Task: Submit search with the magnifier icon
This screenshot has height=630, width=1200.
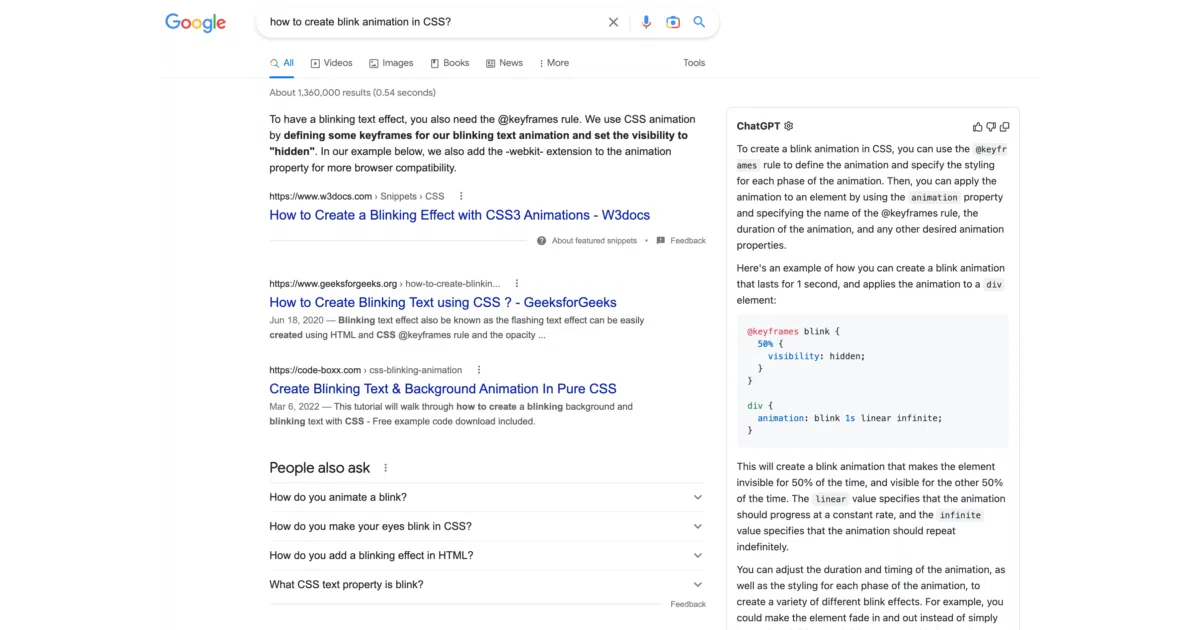Action: click(699, 22)
